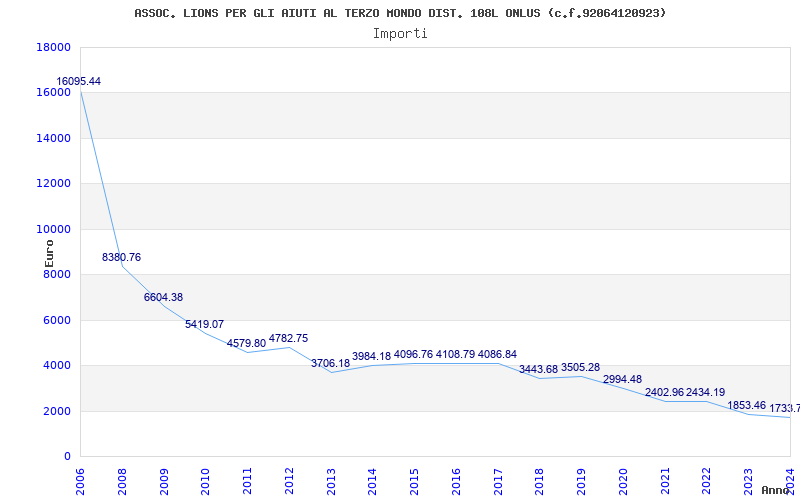Click the x-axis year 2020
Viewport: 800px width, 500px height.
coord(623,481)
